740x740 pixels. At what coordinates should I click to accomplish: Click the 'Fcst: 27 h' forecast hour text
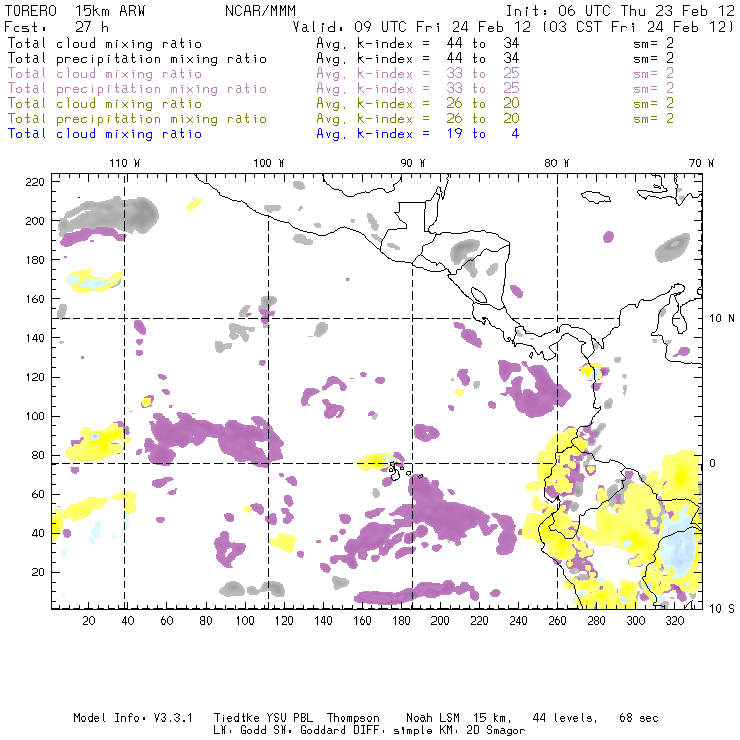click(x=56, y=27)
